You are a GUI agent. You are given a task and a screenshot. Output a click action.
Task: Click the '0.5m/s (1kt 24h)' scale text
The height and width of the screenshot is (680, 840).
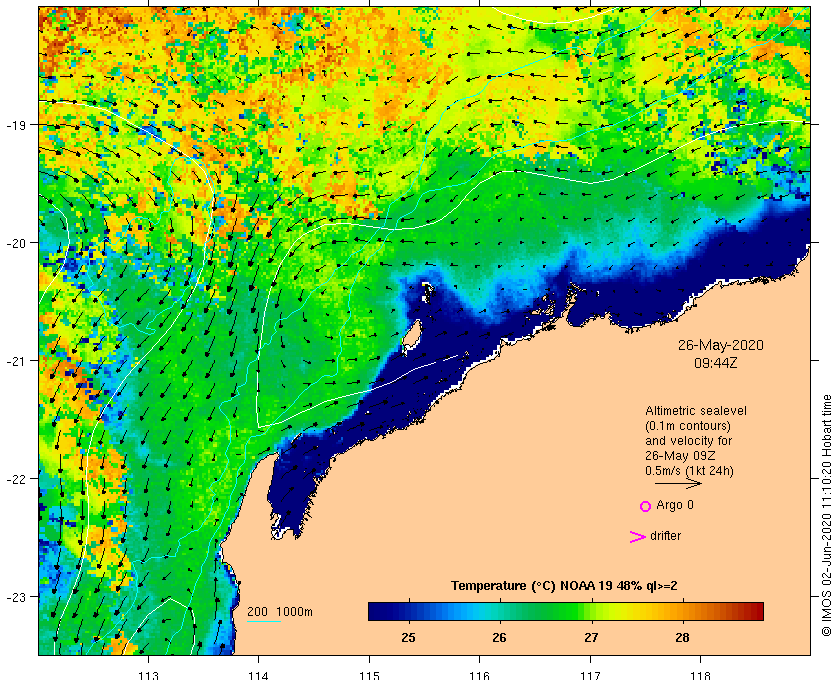point(689,471)
